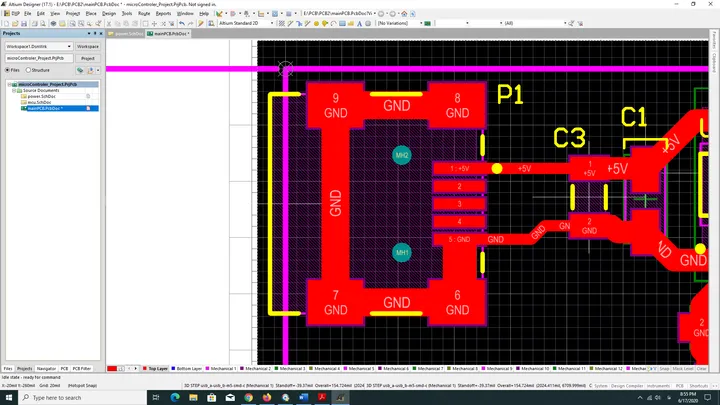720x405 pixels.
Task: Open Microsoft Edge from the taskbar
Action: point(175,398)
